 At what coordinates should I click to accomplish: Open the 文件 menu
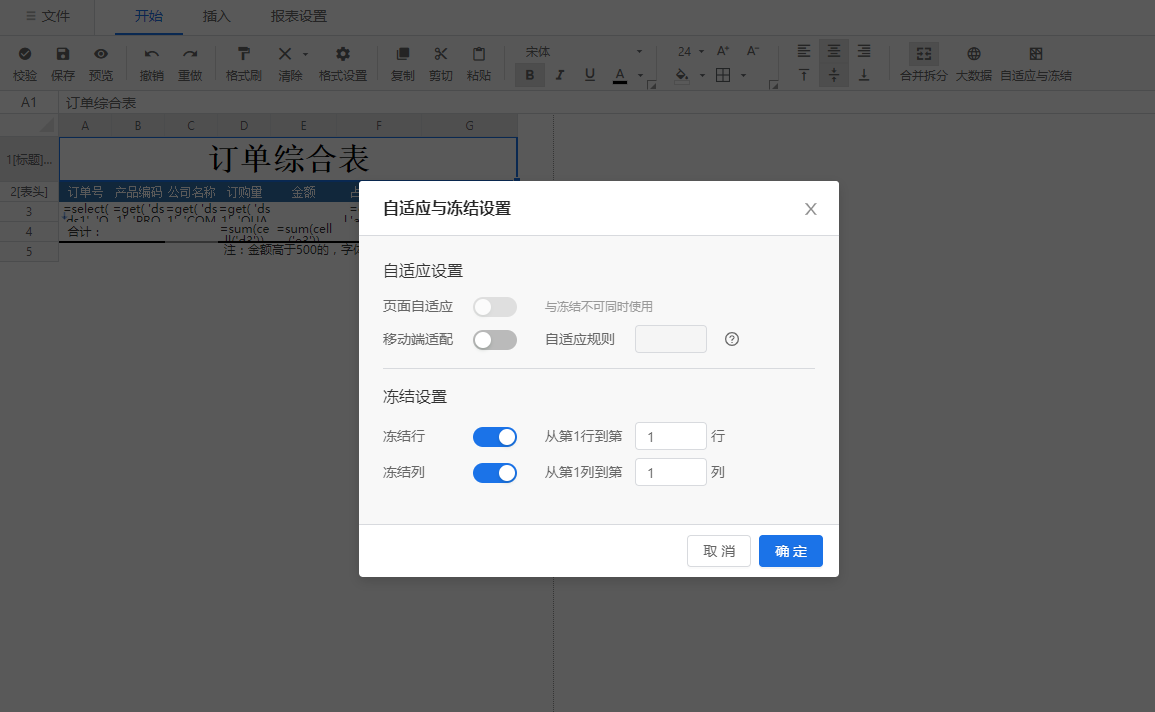coord(48,16)
